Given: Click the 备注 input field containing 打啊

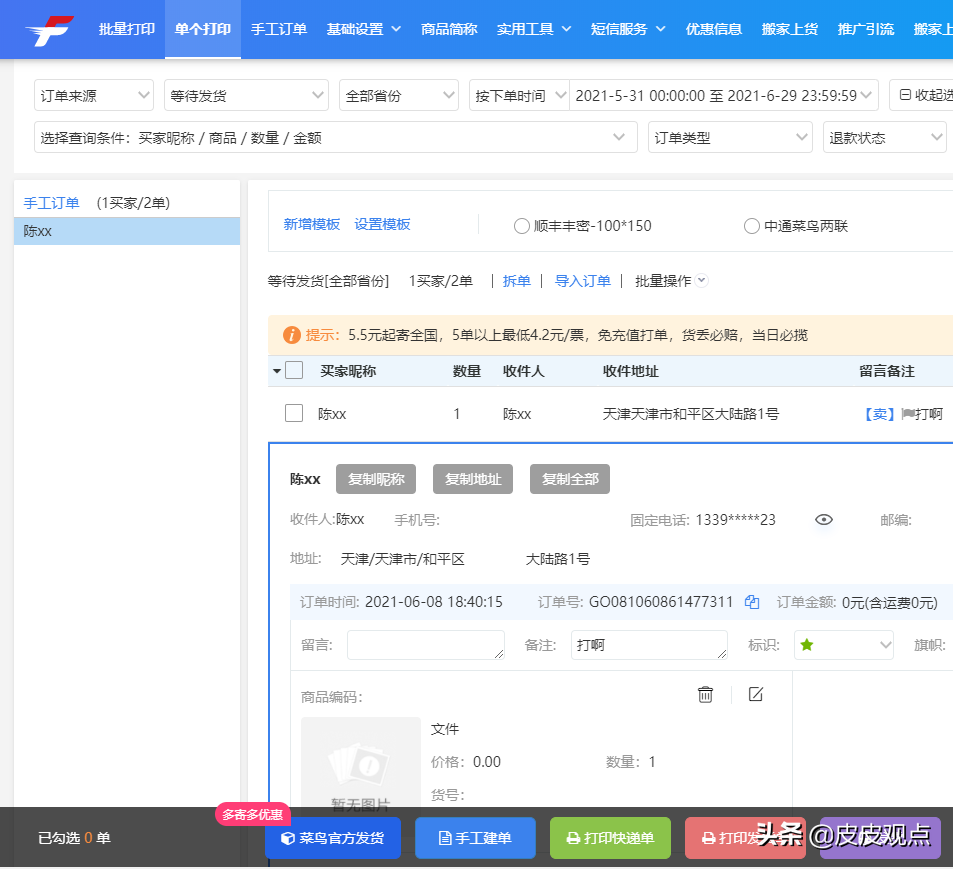Looking at the screenshot, I should click(x=648, y=645).
